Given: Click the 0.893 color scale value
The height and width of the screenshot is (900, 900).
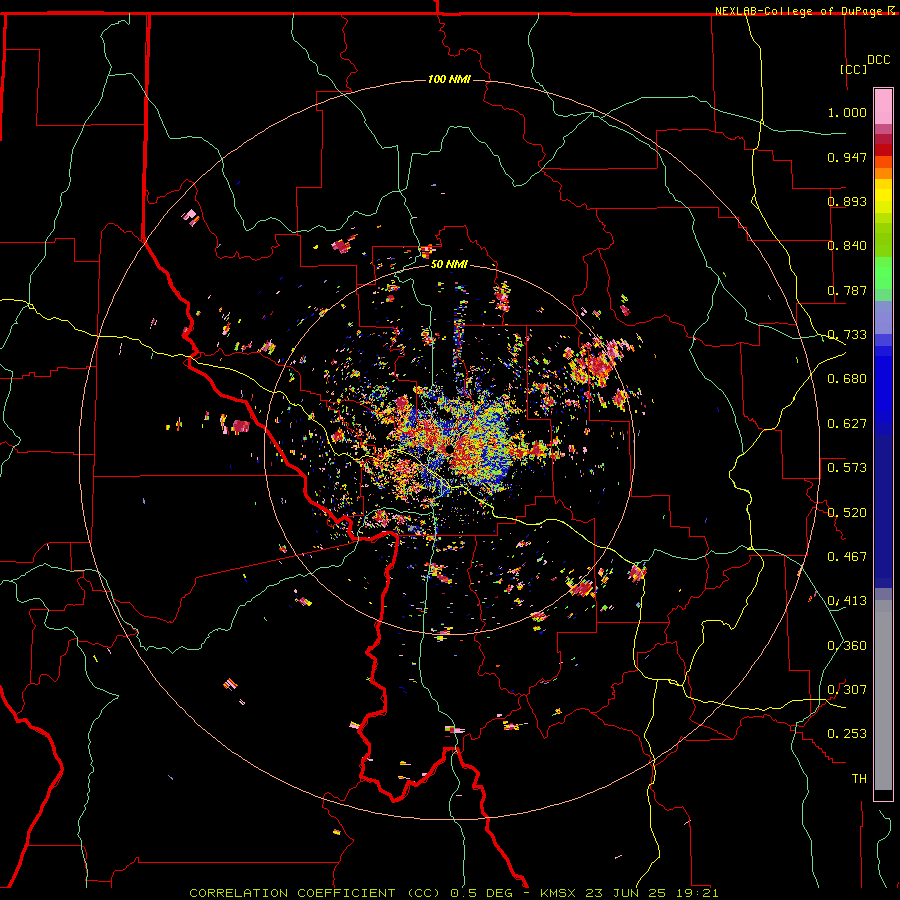Looking at the screenshot, I should 847,201.
